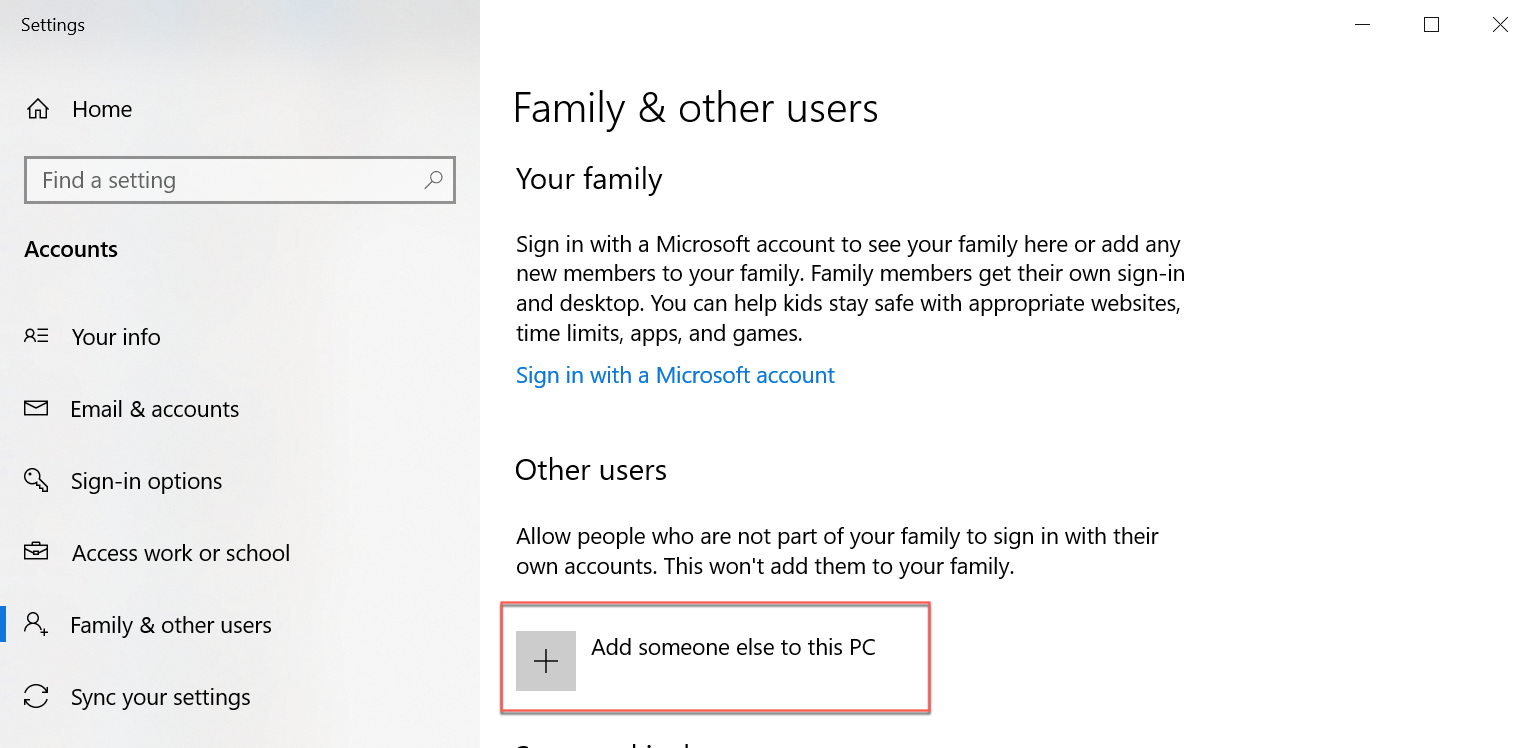Minimize the Settings window
This screenshot has width=1527, height=748.
tap(1362, 25)
